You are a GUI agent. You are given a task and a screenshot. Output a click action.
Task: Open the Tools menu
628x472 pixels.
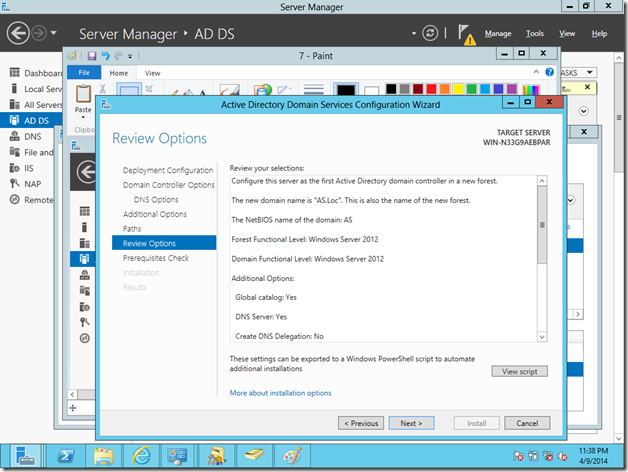click(535, 34)
